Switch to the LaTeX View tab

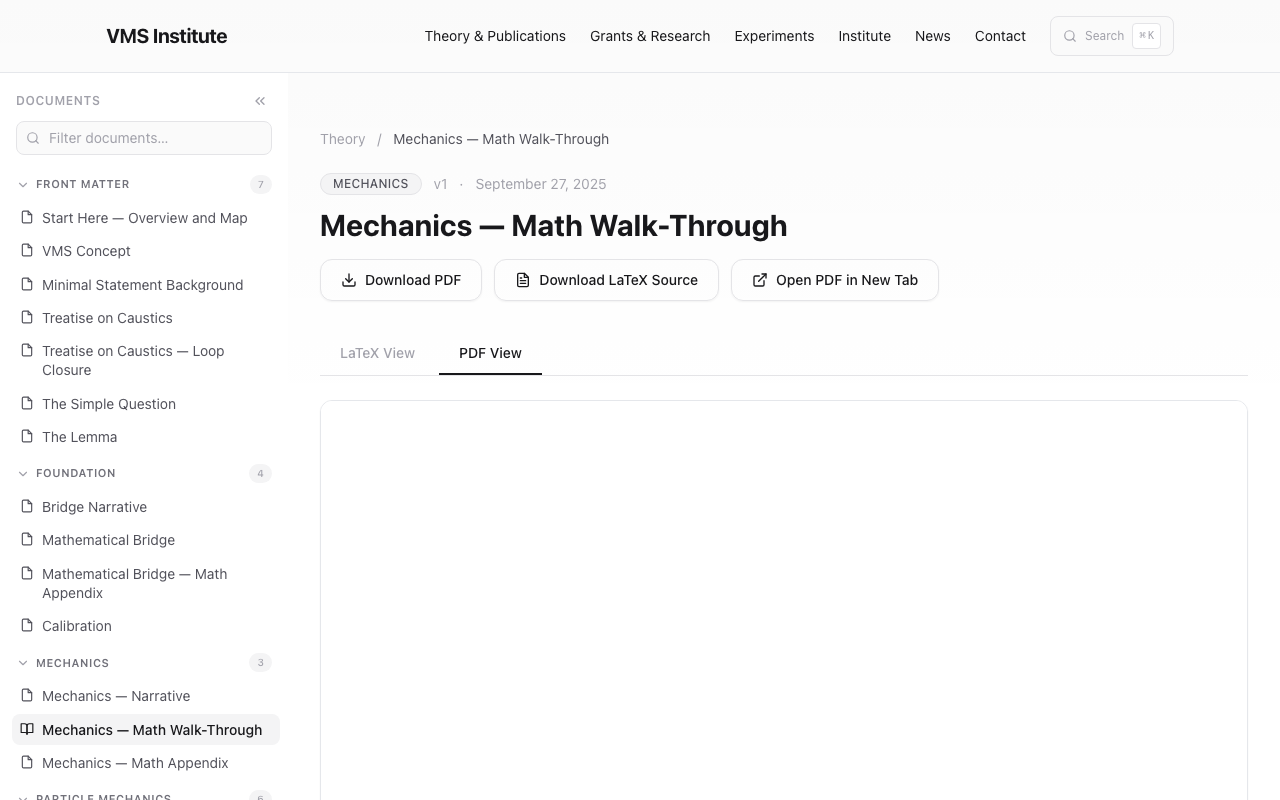[x=377, y=353]
